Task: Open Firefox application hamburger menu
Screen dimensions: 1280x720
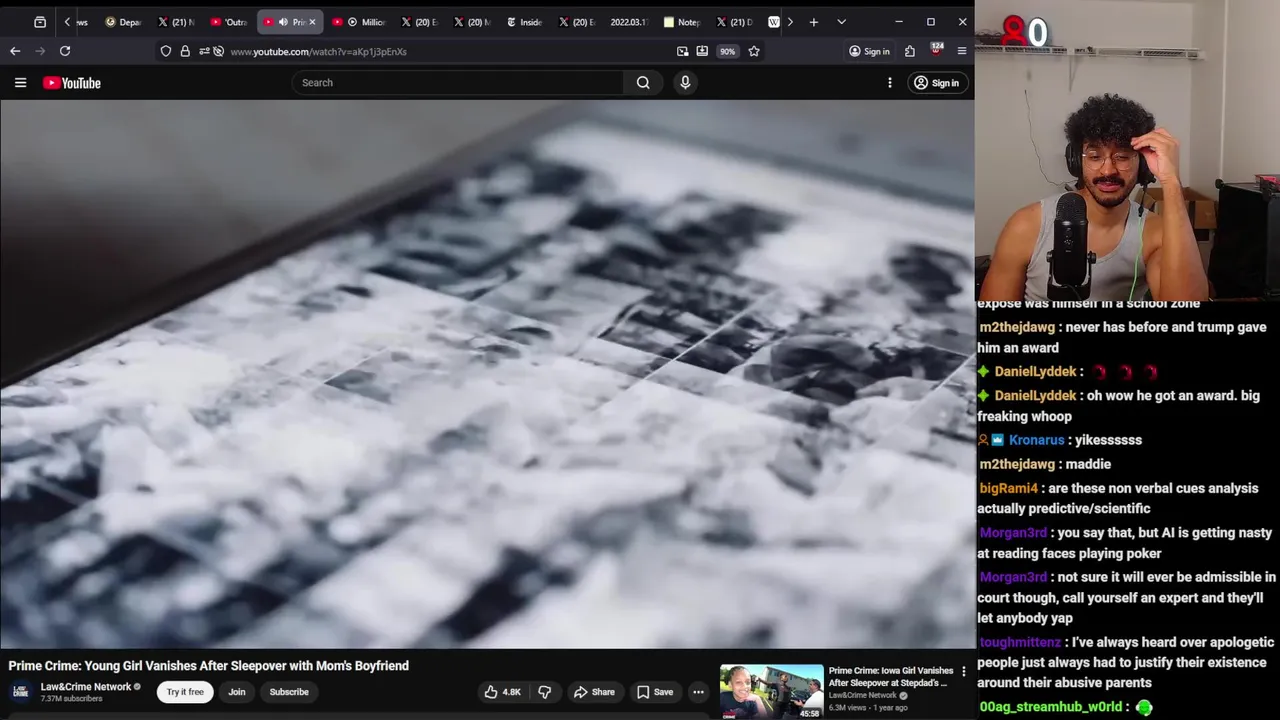Action: tap(962, 51)
